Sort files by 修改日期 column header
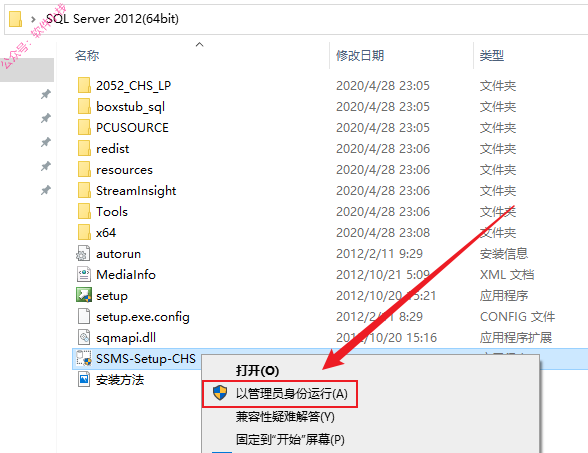Image resolution: width=588 pixels, height=453 pixels. point(360,56)
